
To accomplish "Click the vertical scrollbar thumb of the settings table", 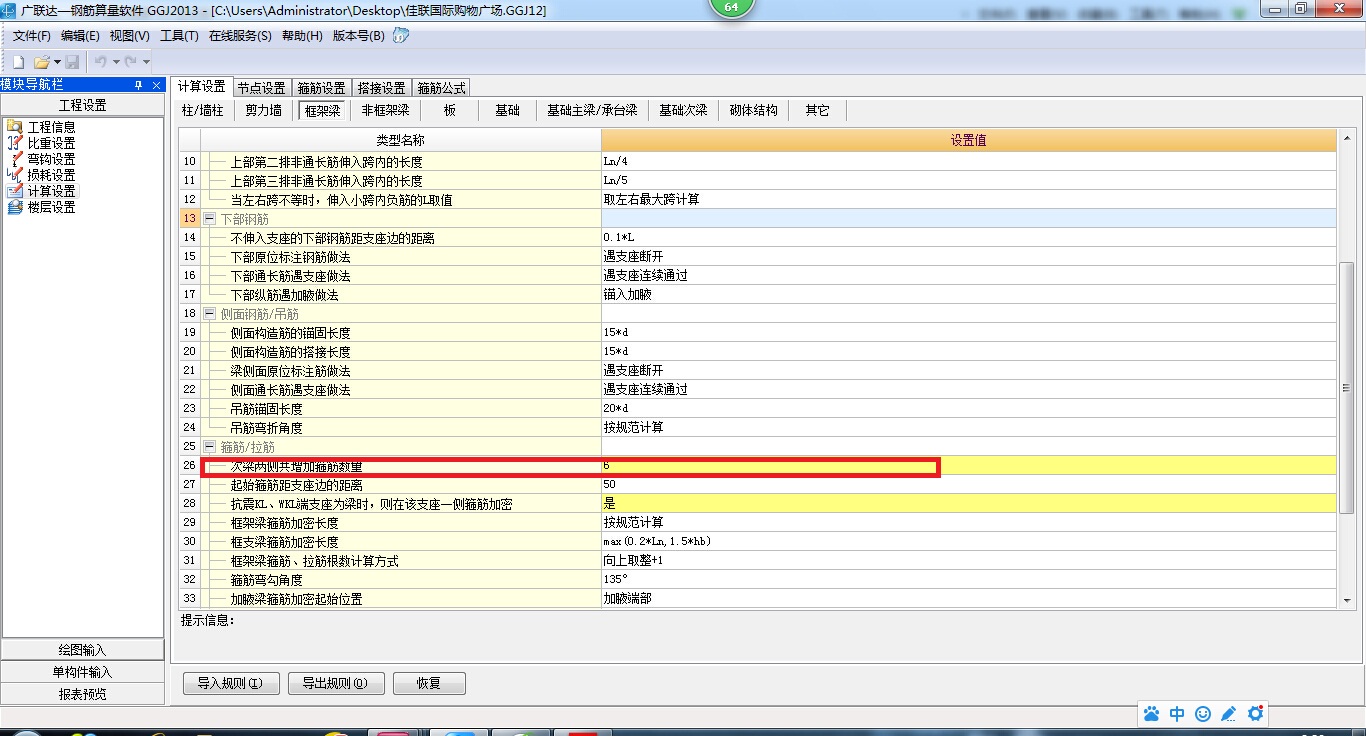I will [x=1346, y=387].
